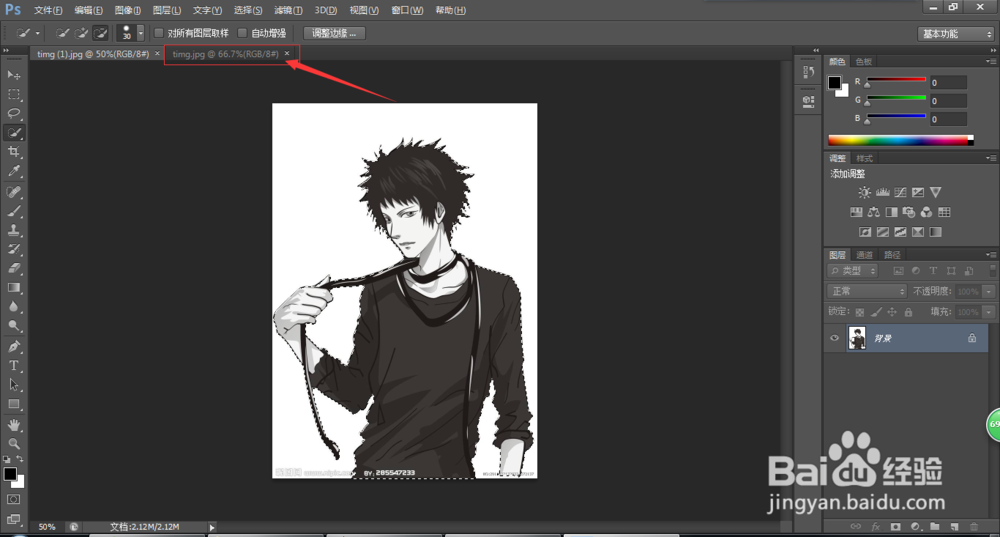1000x537 pixels.
Task: Add a Brightness/Contrast adjustment
Action: coord(864,192)
